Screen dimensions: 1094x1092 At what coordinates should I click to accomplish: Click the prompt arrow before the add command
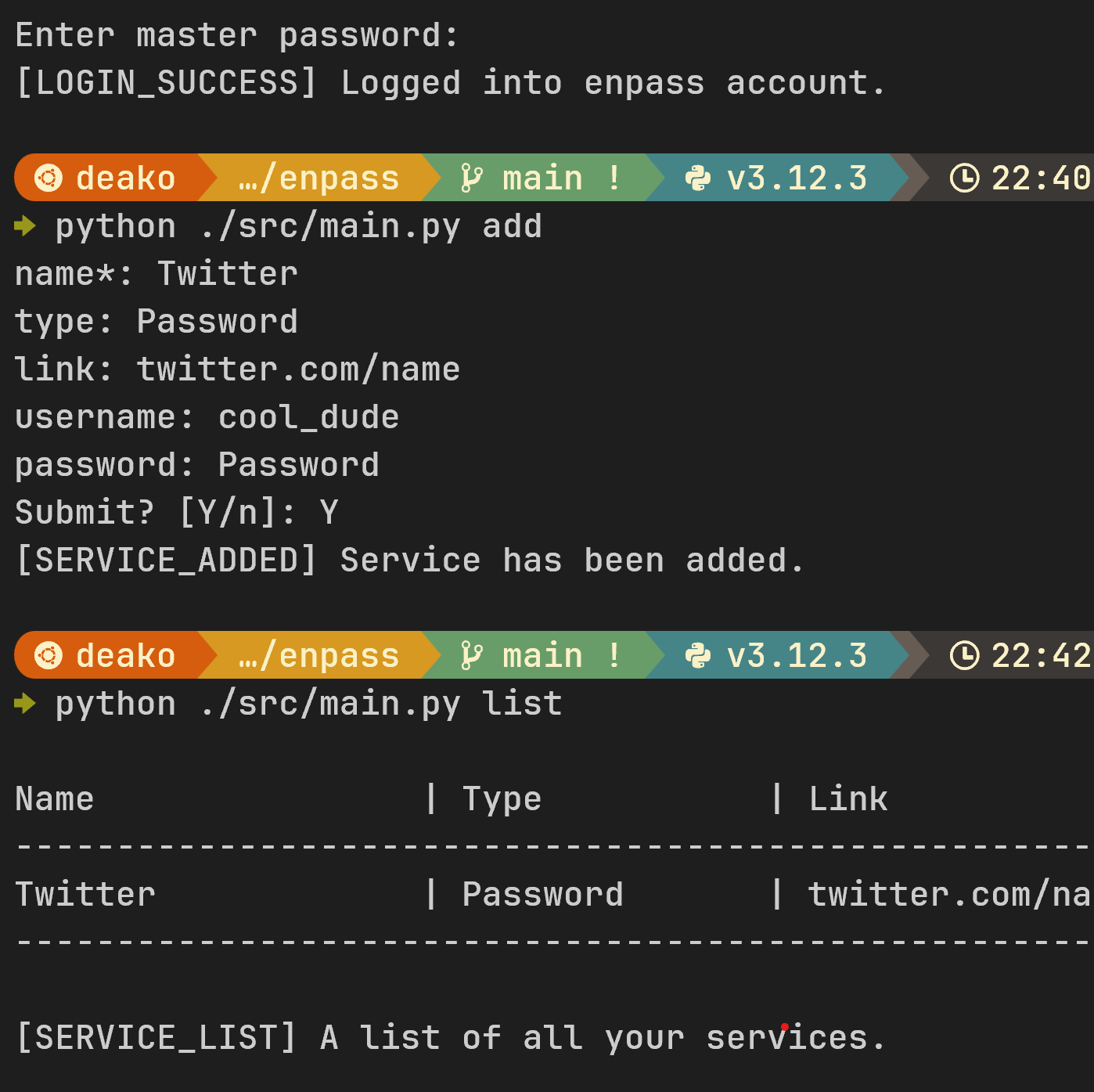tap(25, 226)
